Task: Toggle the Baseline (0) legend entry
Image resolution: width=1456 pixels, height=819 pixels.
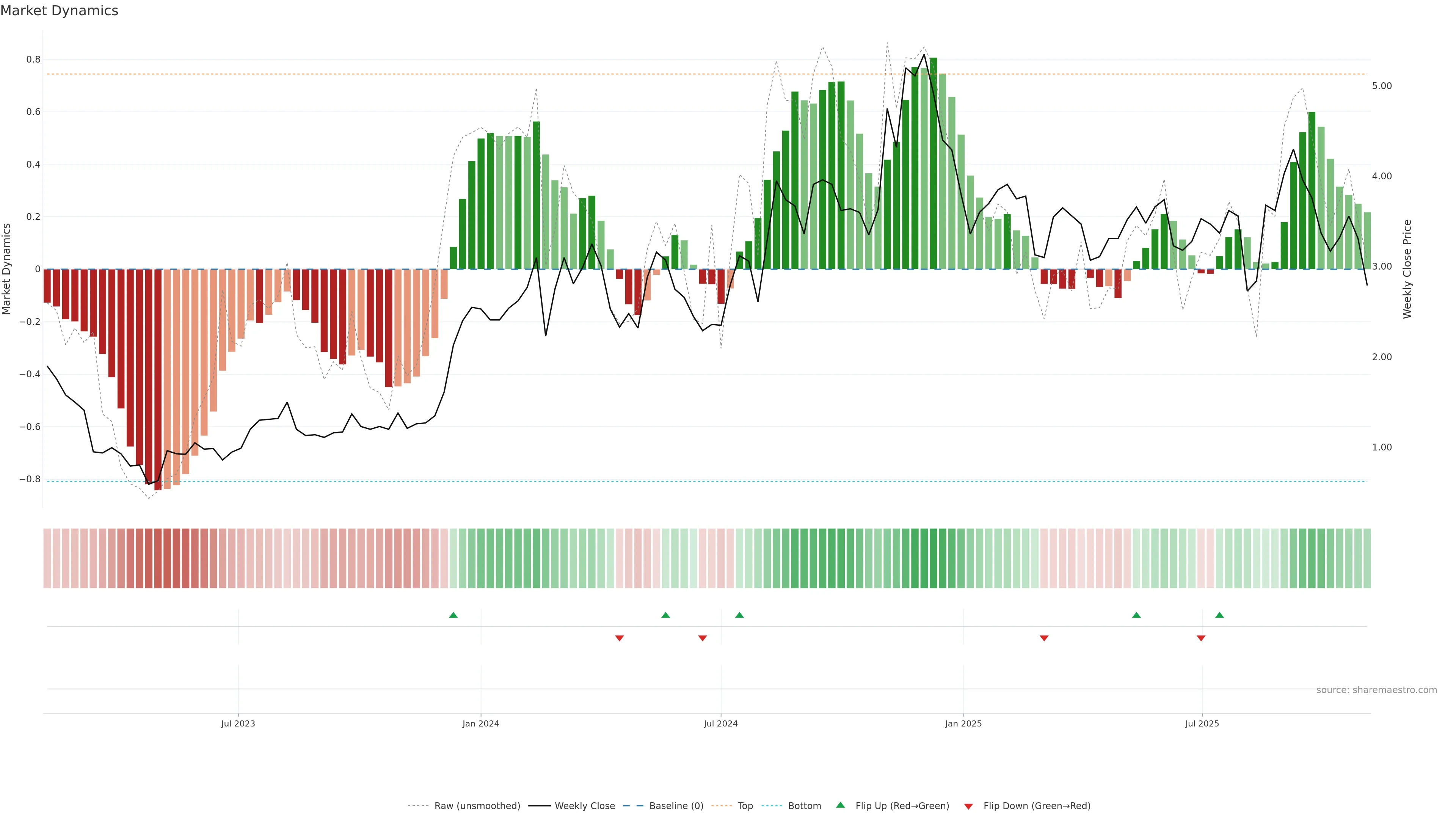Action: [x=676, y=806]
